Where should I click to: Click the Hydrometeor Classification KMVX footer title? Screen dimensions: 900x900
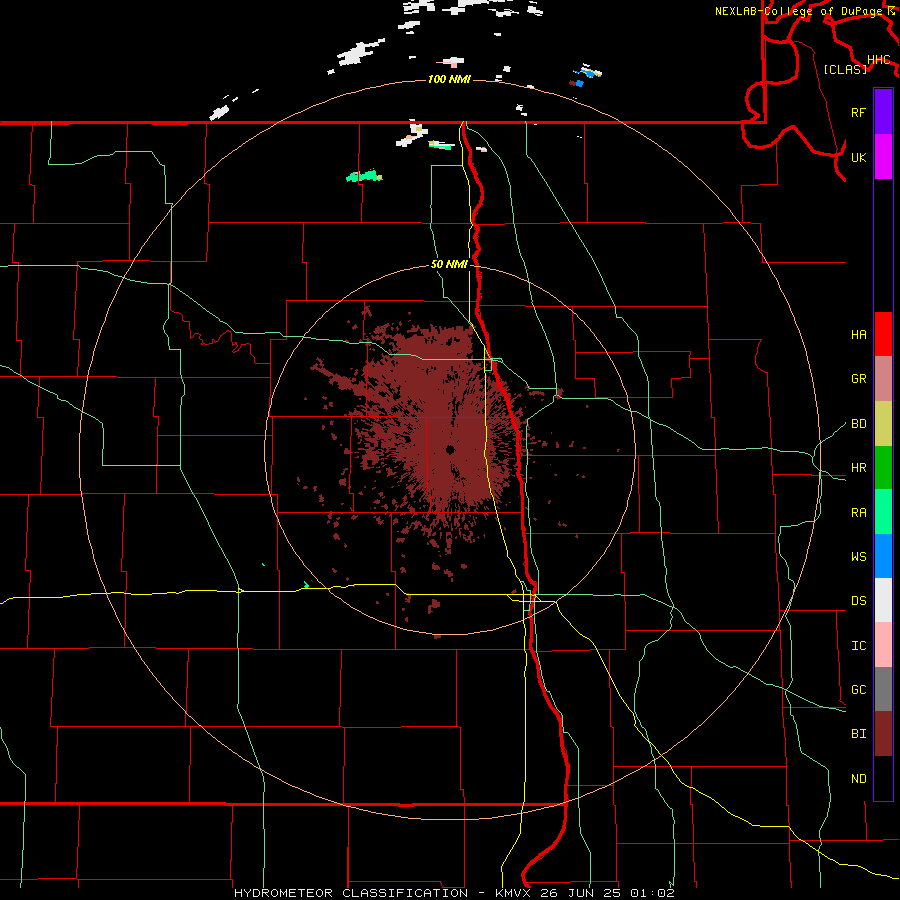pyautogui.click(x=454, y=893)
